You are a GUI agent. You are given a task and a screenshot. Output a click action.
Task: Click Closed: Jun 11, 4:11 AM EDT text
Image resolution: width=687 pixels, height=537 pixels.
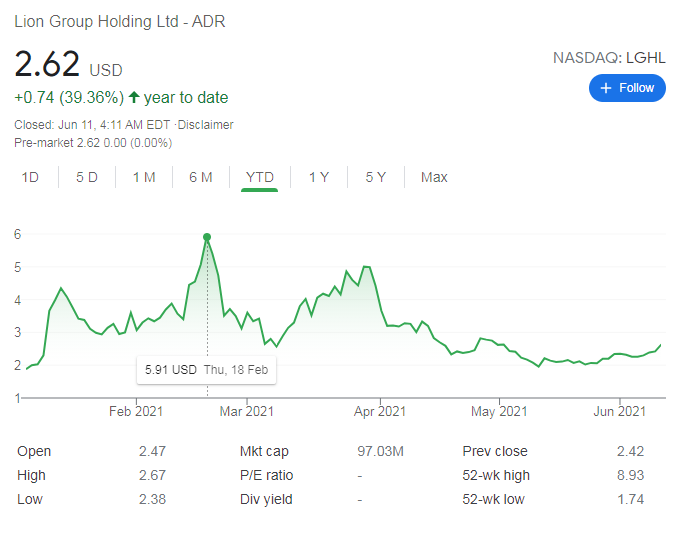tap(92, 125)
